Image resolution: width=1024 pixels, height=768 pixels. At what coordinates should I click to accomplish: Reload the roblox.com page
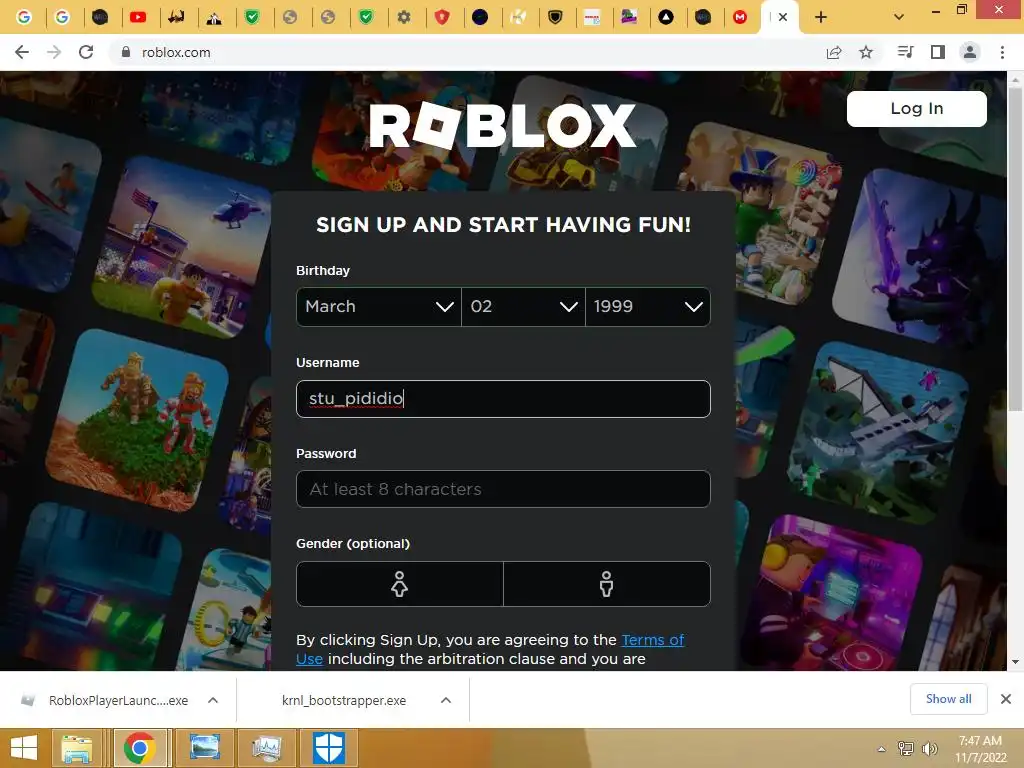(x=86, y=52)
